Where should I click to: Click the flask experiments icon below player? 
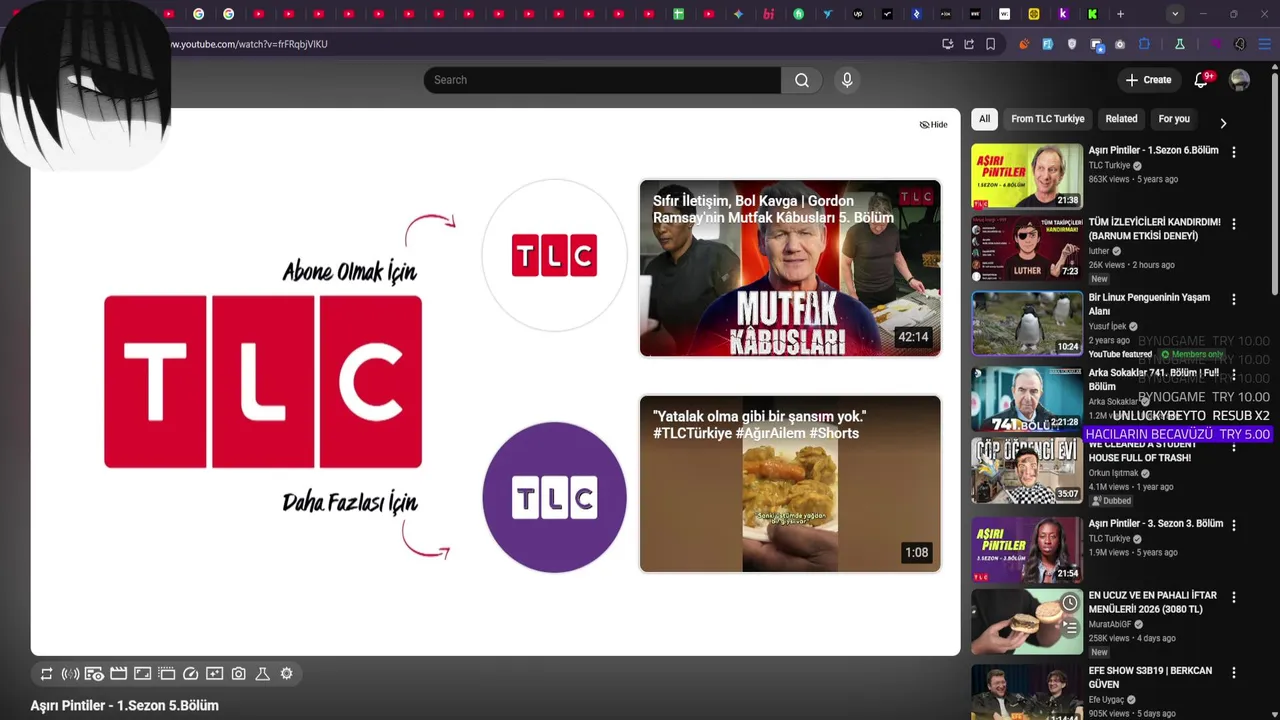pos(262,674)
